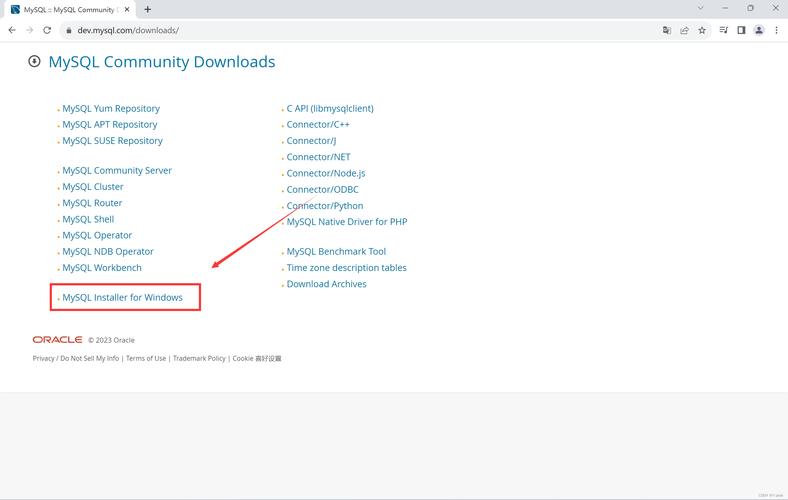This screenshot has height=500, width=788.
Task: Open Terms of Use footer link
Action: coord(146,358)
